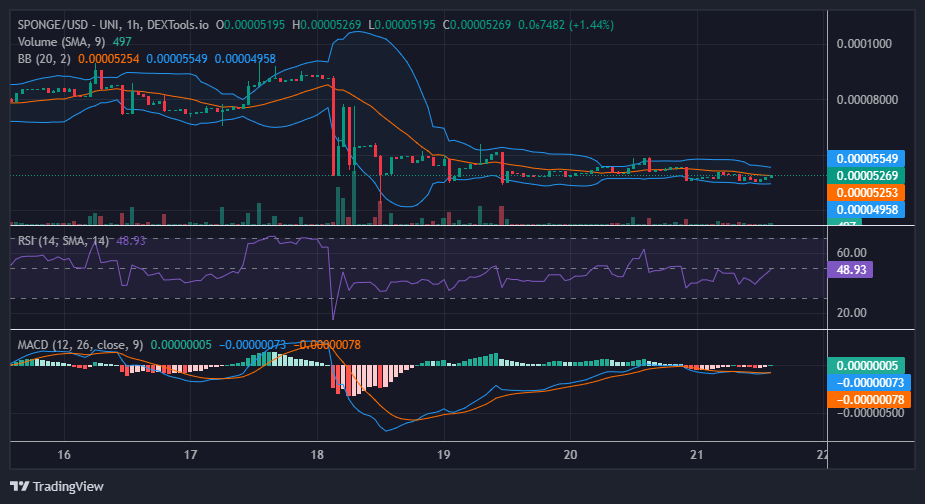Select the Volume (SMA, 9) indicator legend

pos(61,42)
